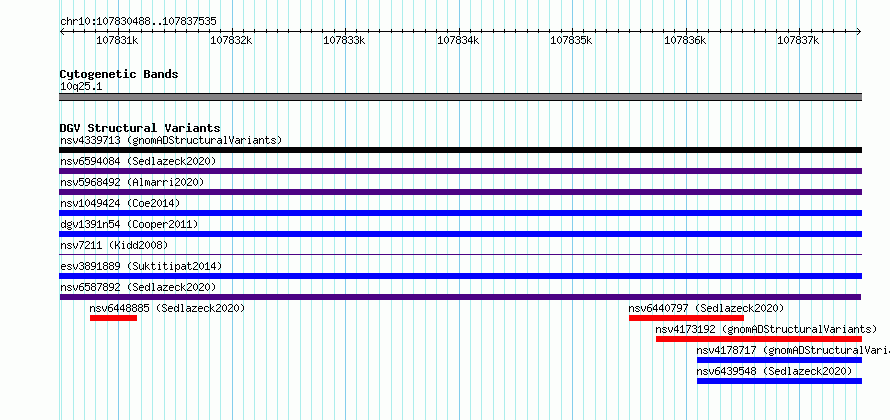Image resolution: width=890 pixels, height=420 pixels.
Task: Click the nsv4339713 gnomADStructuralVariants label
Action: coord(171,140)
